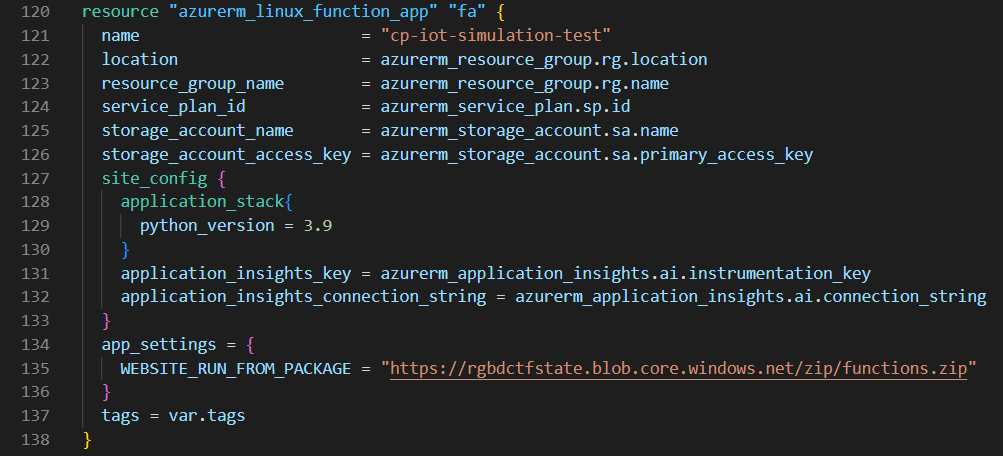Click line number 127 in the gutter

[x=35, y=178]
